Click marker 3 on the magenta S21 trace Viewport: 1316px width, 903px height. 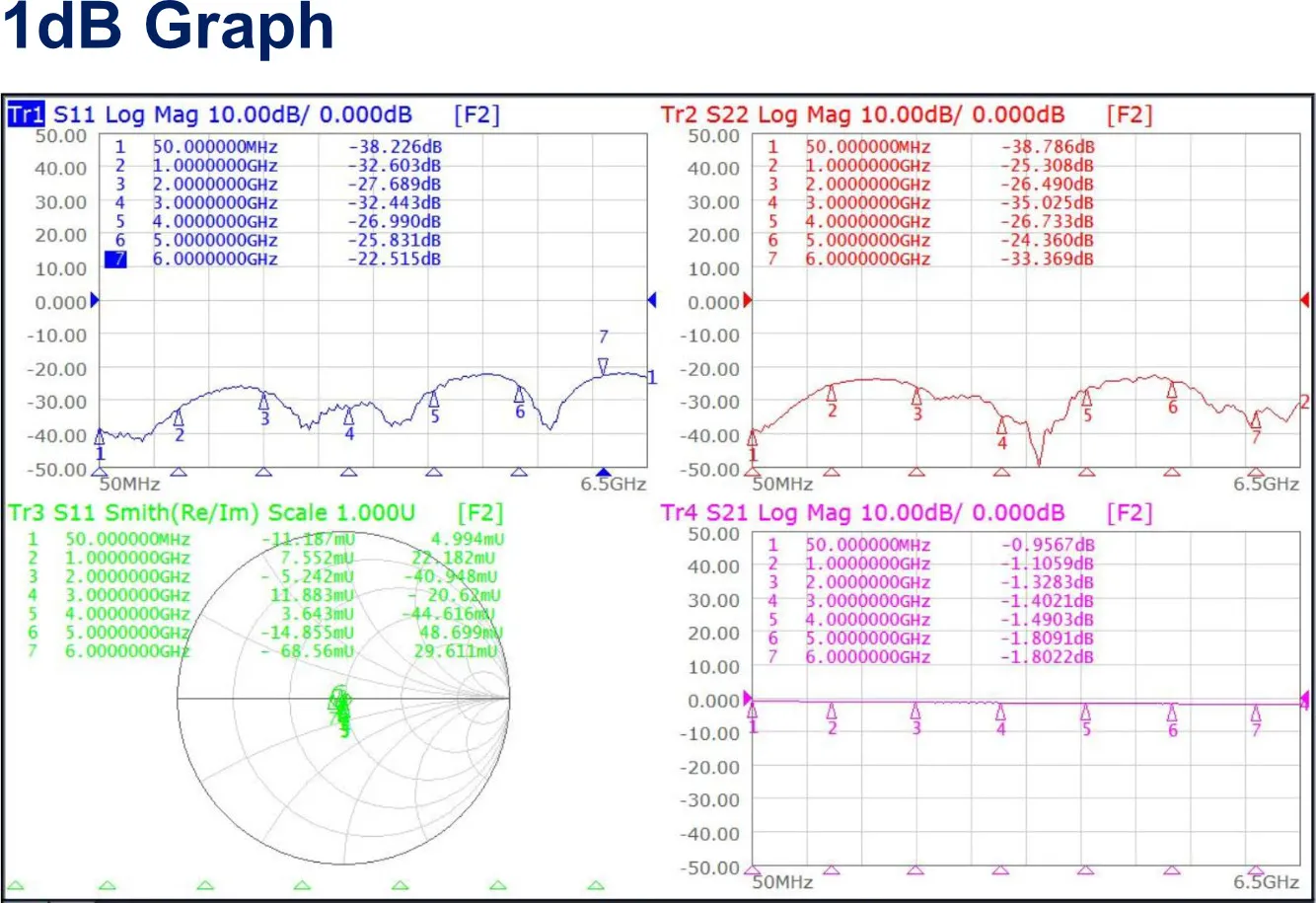click(x=915, y=711)
